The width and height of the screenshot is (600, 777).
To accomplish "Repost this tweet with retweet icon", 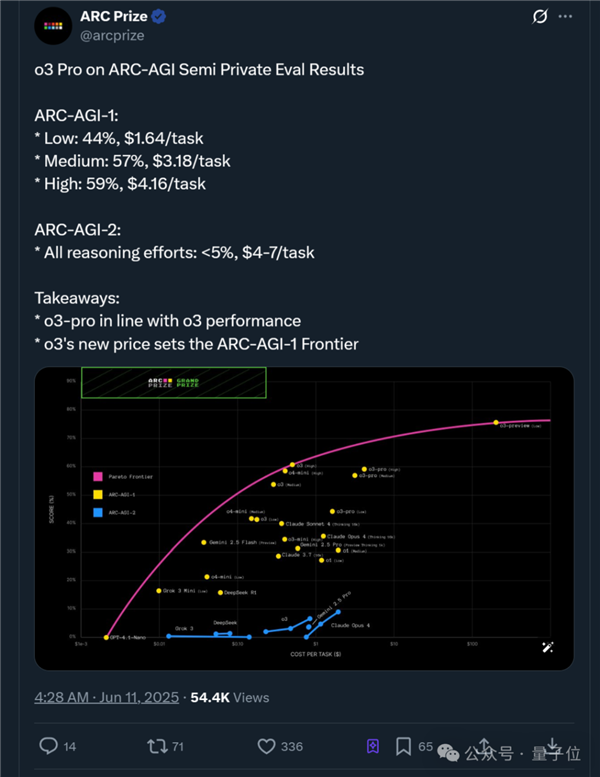I will tap(157, 746).
